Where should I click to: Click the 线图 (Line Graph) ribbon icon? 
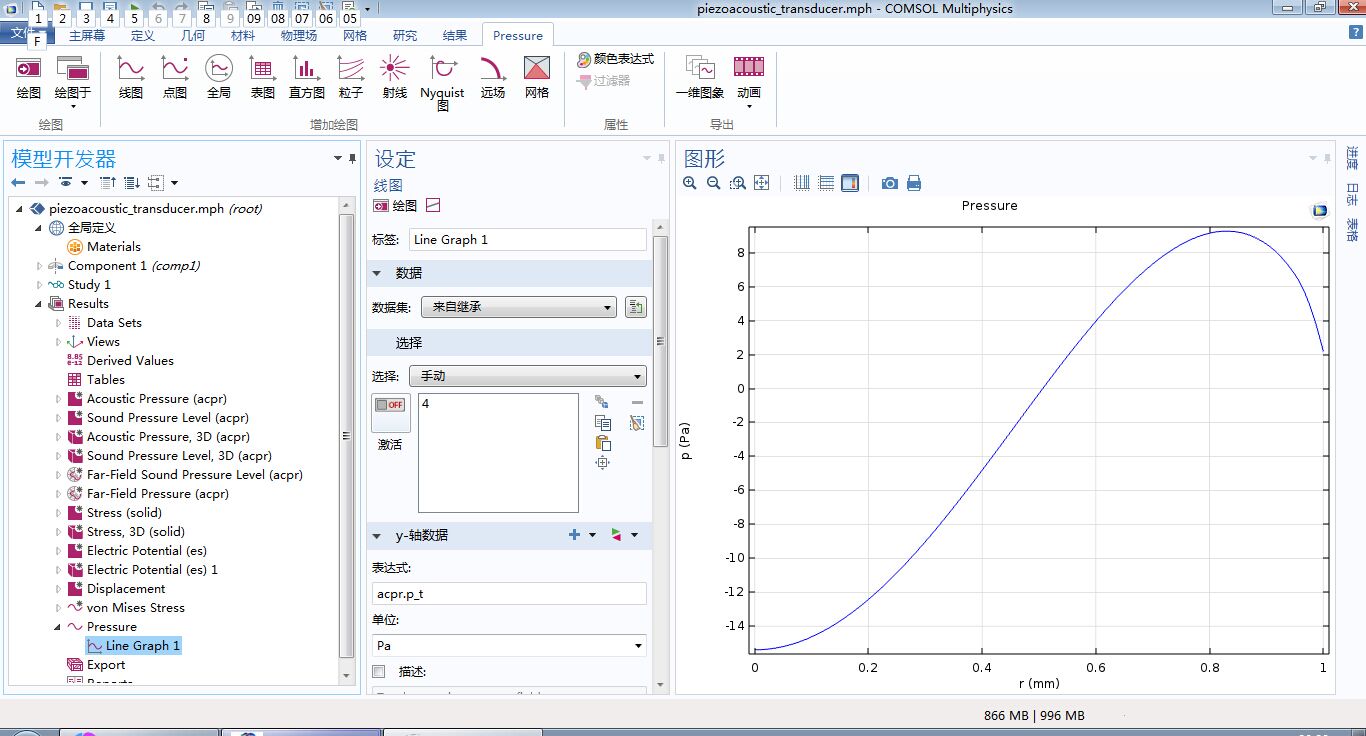point(131,77)
